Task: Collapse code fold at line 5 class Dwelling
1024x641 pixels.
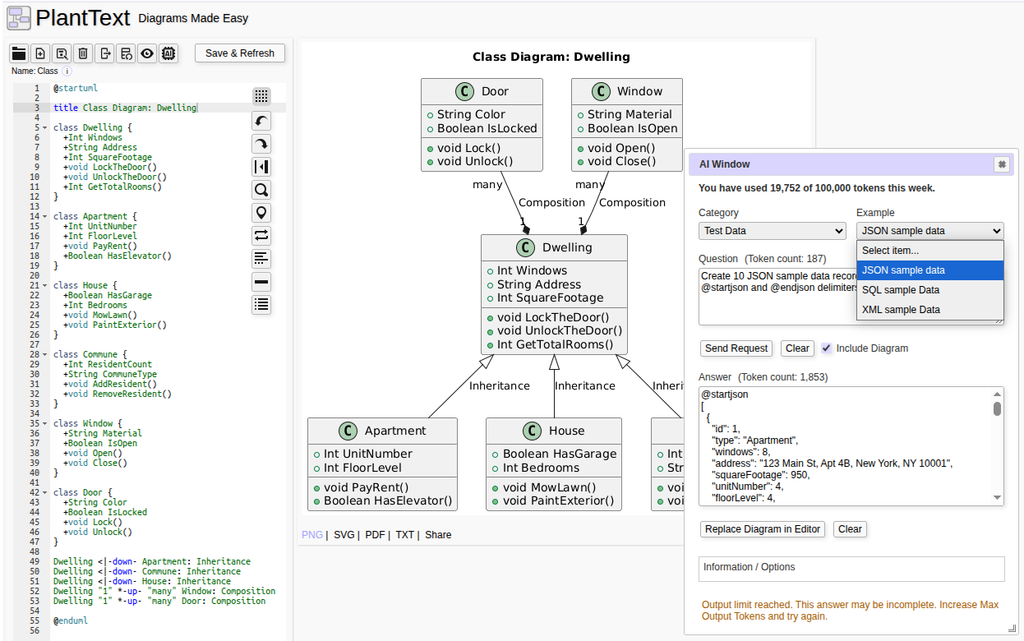Action: [x=45, y=128]
